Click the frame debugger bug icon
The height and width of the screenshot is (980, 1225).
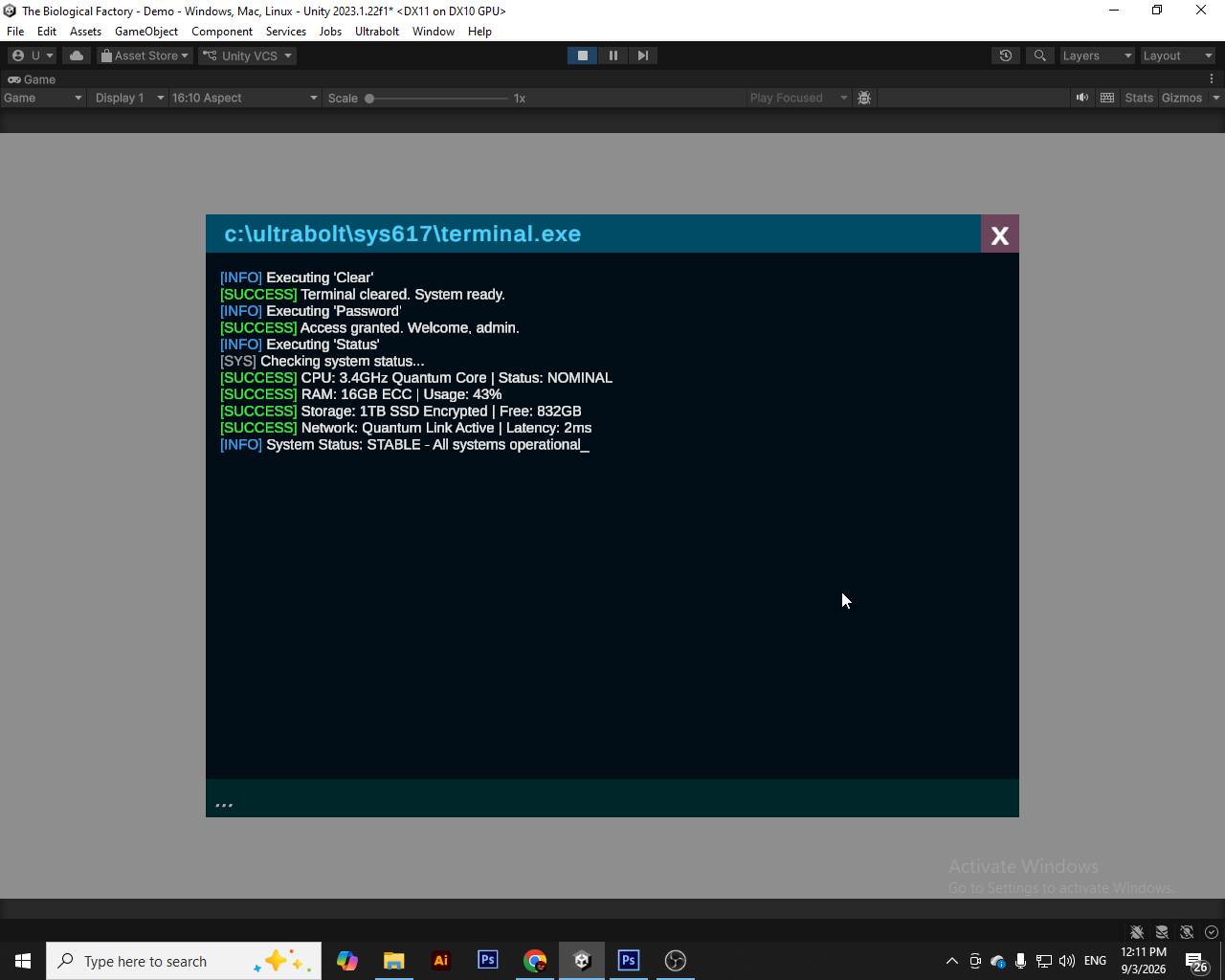point(864,98)
